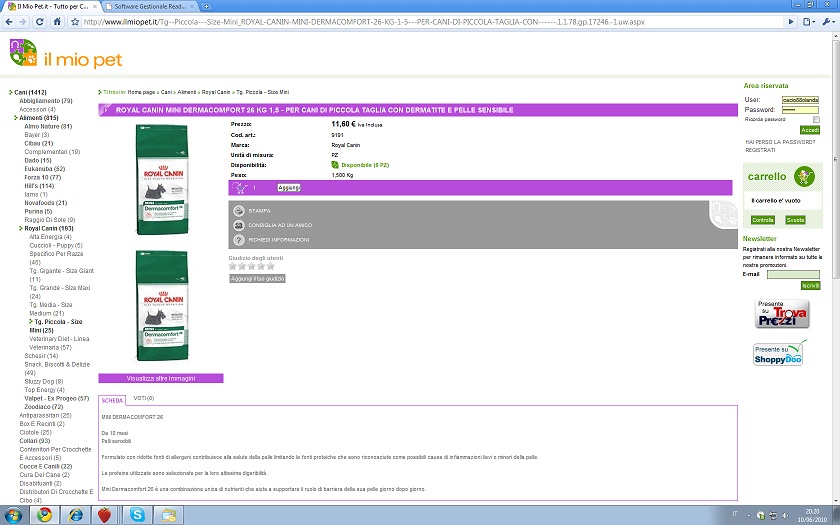Open Windows Start button
This screenshot has height=525, width=840.
(13, 515)
